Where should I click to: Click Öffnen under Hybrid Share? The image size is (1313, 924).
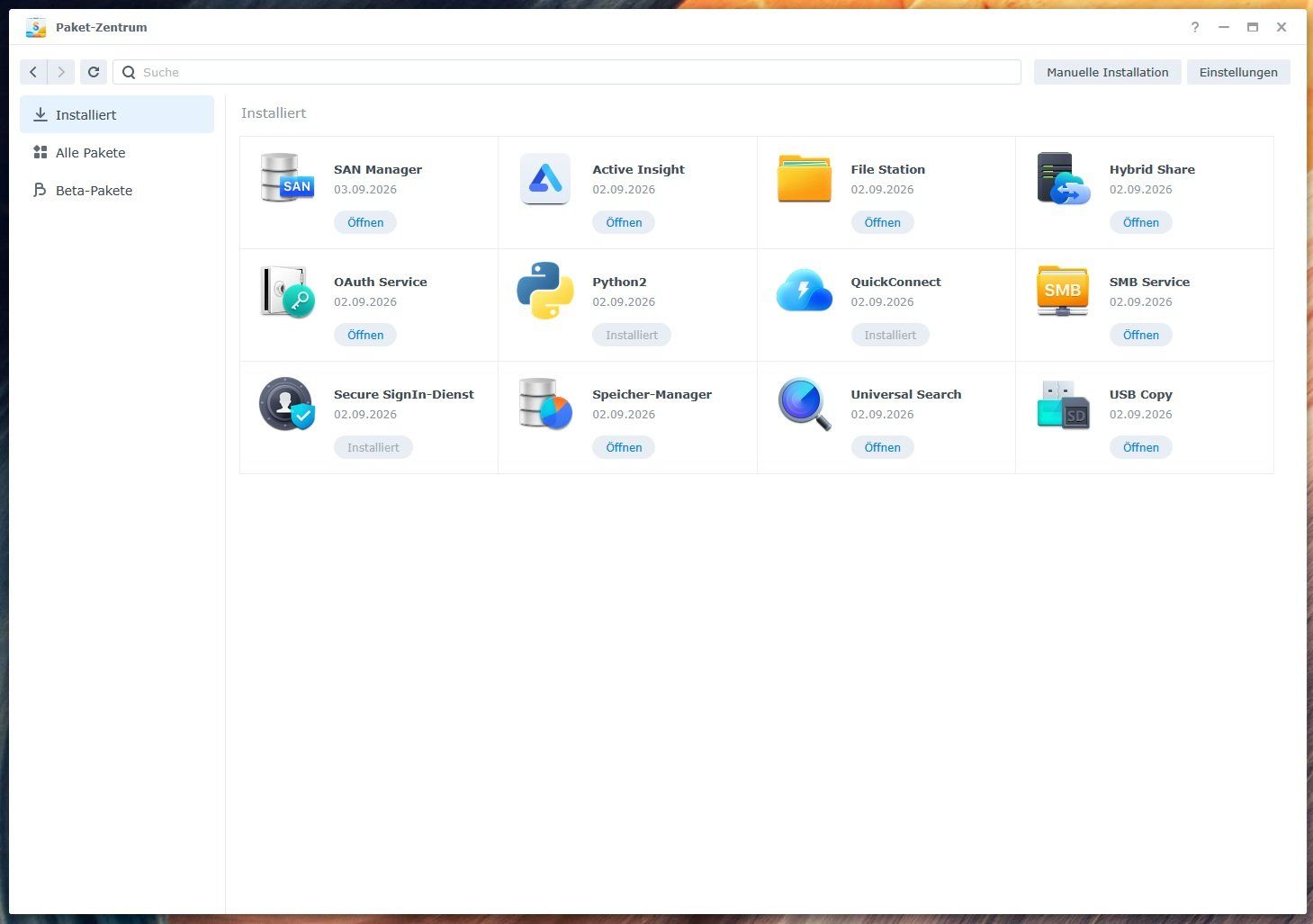pos(1140,222)
